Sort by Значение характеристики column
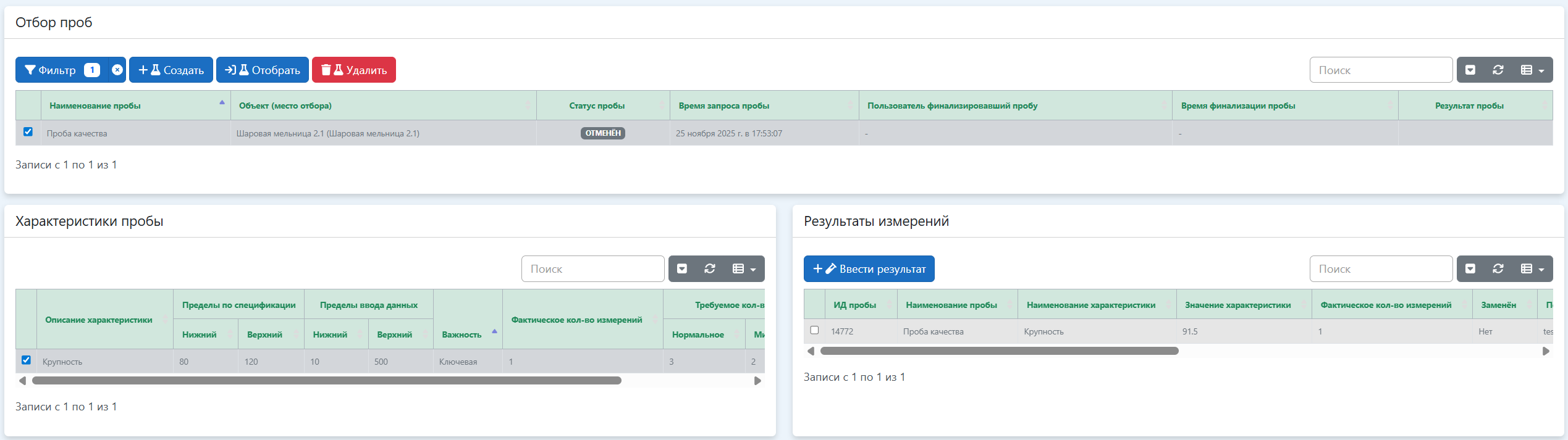 [x=1244, y=305]
